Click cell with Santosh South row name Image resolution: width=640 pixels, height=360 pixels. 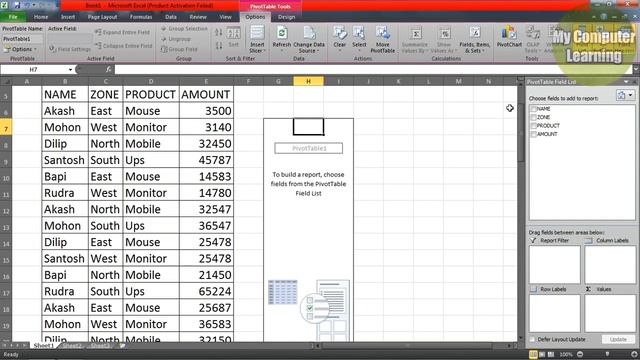(x=65, y=160)
